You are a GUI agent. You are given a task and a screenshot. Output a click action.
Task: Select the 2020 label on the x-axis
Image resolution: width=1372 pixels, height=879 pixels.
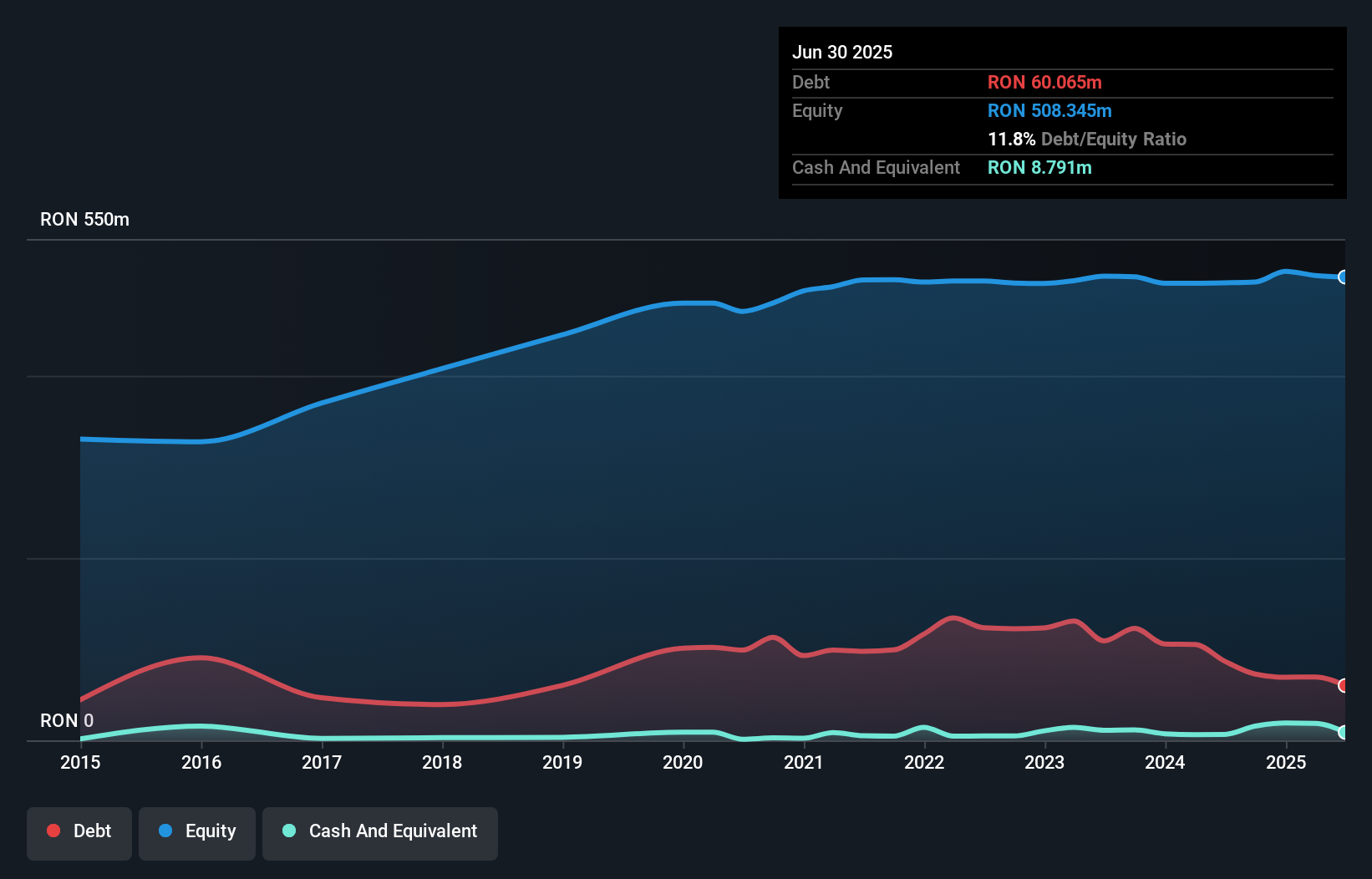pos(683,762)
